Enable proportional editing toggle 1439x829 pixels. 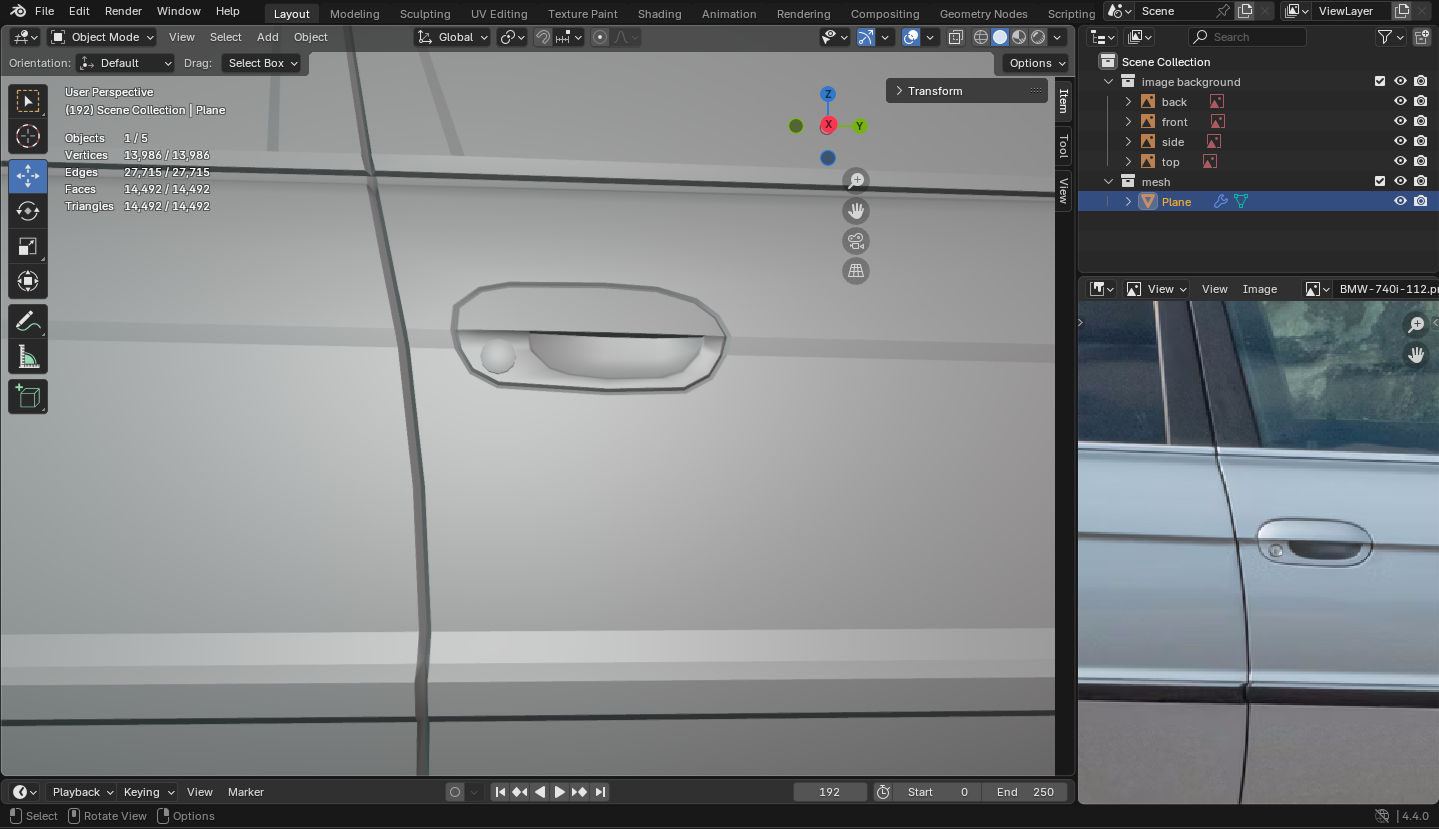click(x=600, y=37)
